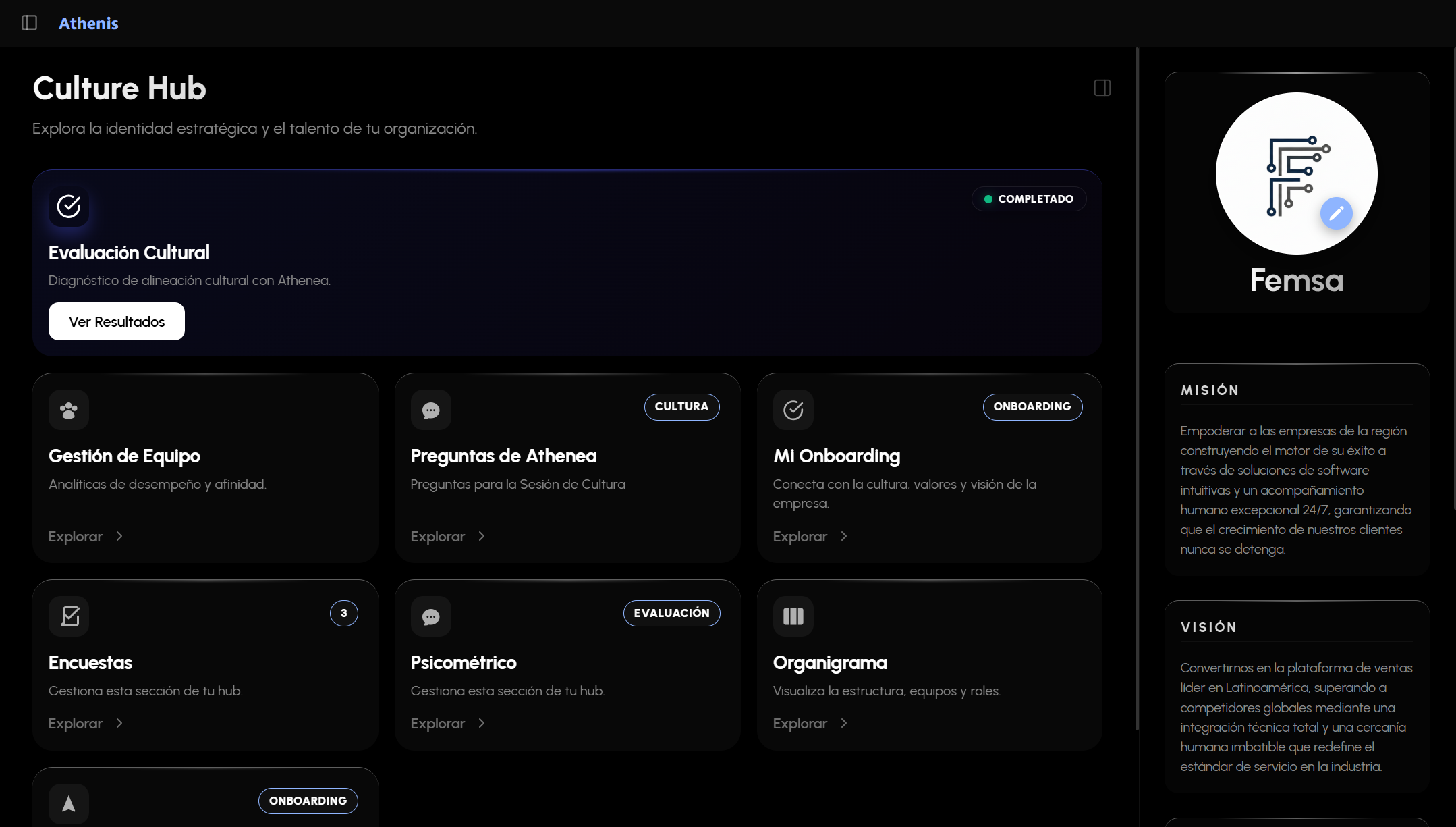Edit the company logo with pencil icon

tap(1337, 213)
